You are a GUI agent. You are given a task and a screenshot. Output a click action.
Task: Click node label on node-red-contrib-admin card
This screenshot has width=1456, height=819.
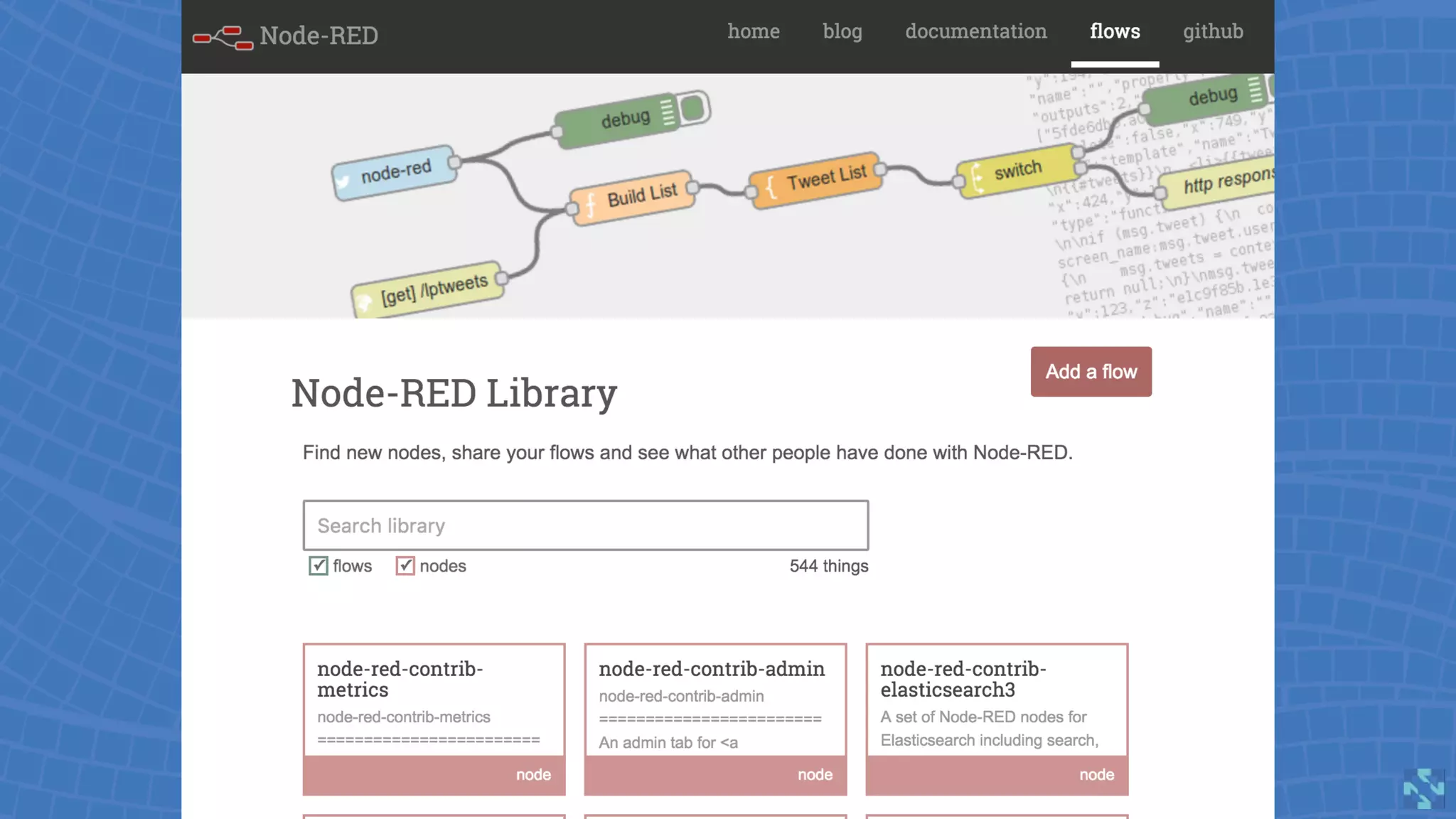(x=815, y=775)
